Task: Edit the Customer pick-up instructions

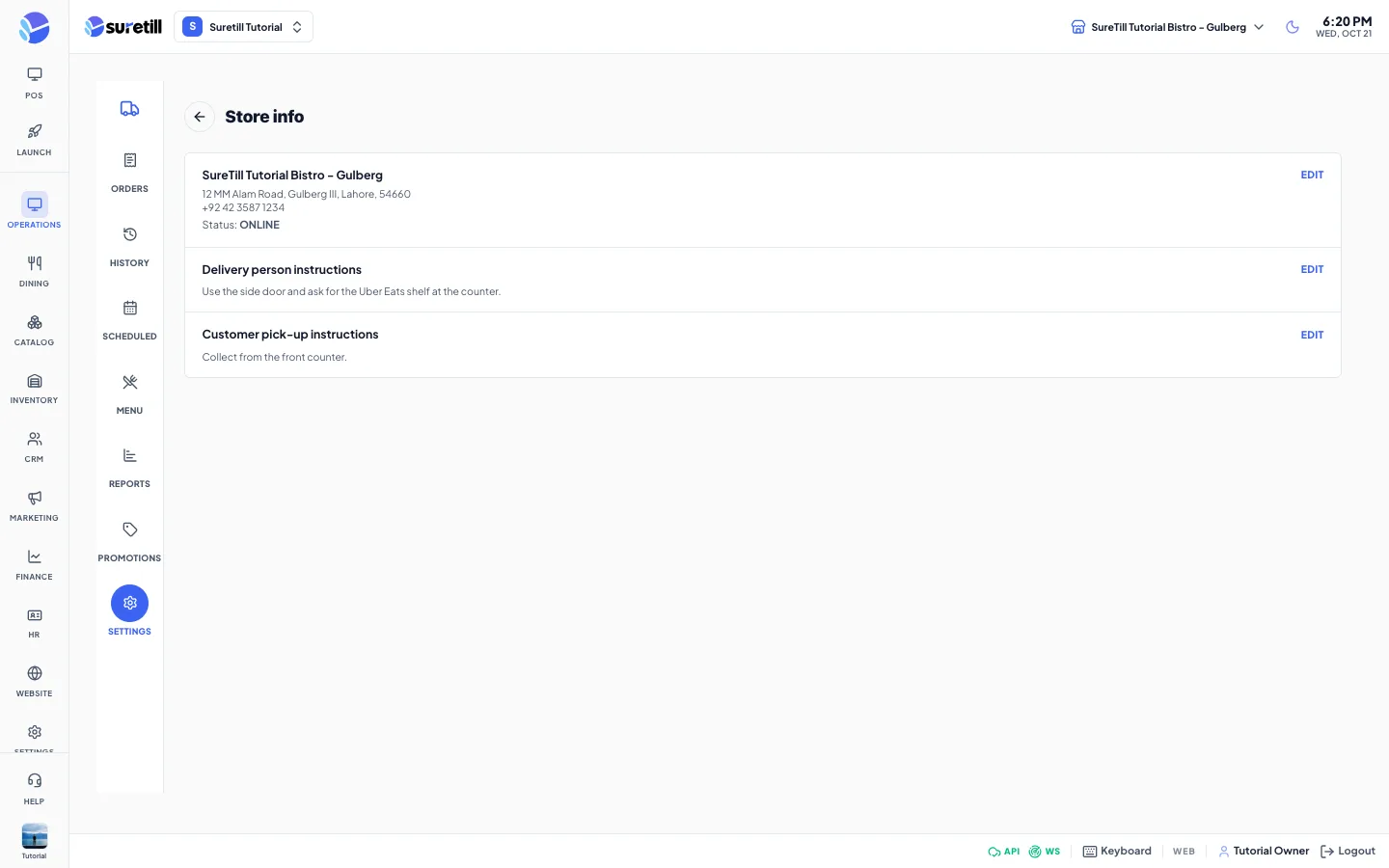Action: pos(1312,335)
